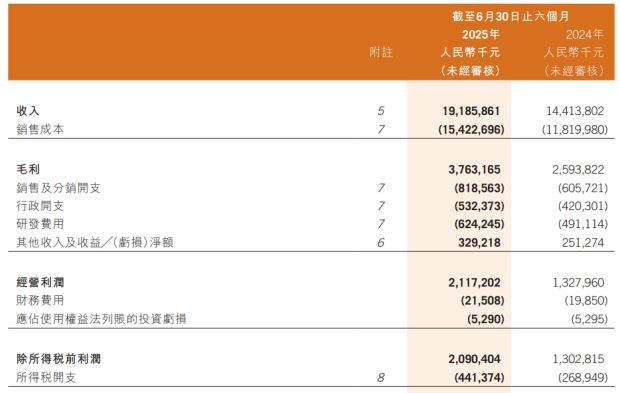Click pre-tax profit value 2,090,404

pyautogui.click(x=474, y=359)
